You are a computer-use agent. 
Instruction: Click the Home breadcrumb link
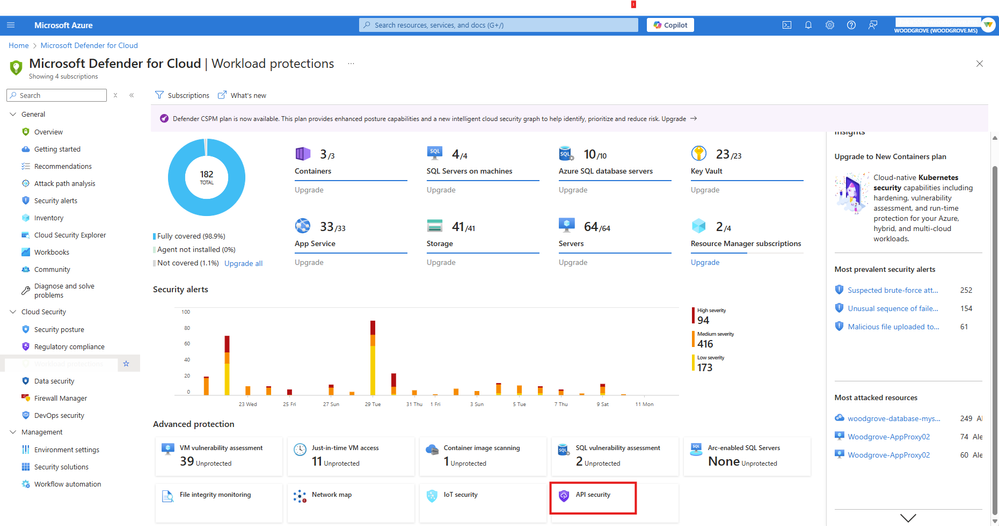click(18, 46)
